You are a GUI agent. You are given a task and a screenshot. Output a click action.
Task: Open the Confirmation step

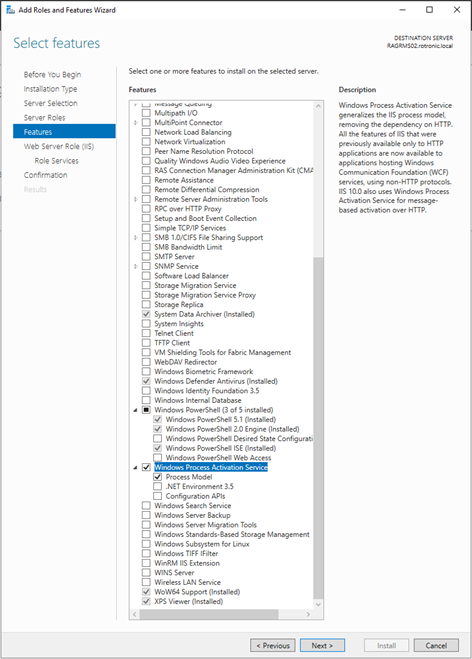coord(45,175)
